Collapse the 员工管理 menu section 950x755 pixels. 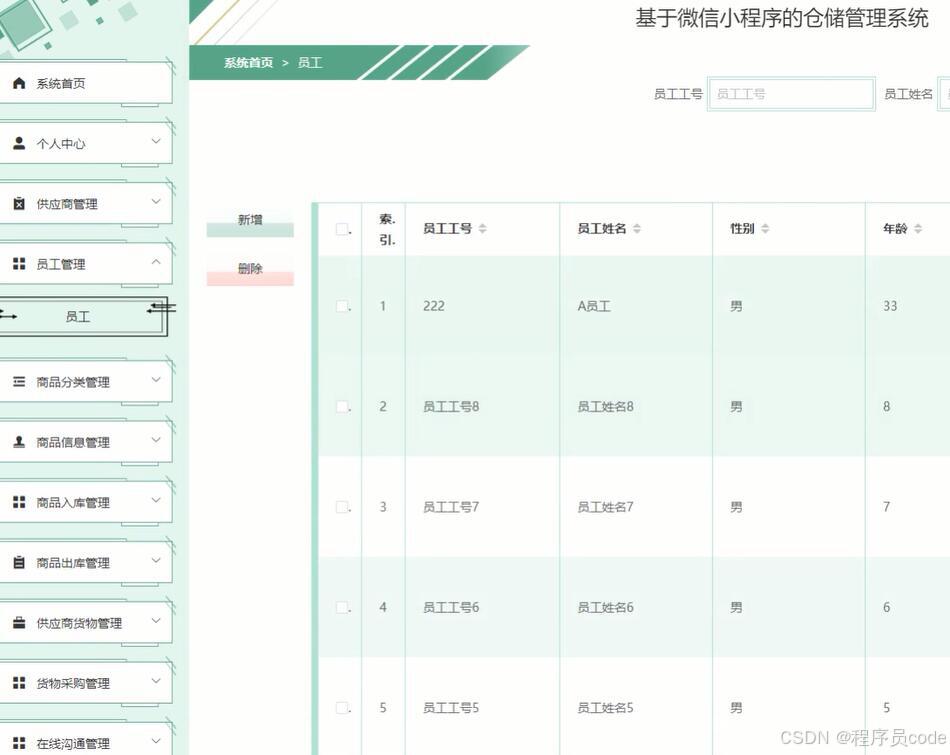pos(156,263)
